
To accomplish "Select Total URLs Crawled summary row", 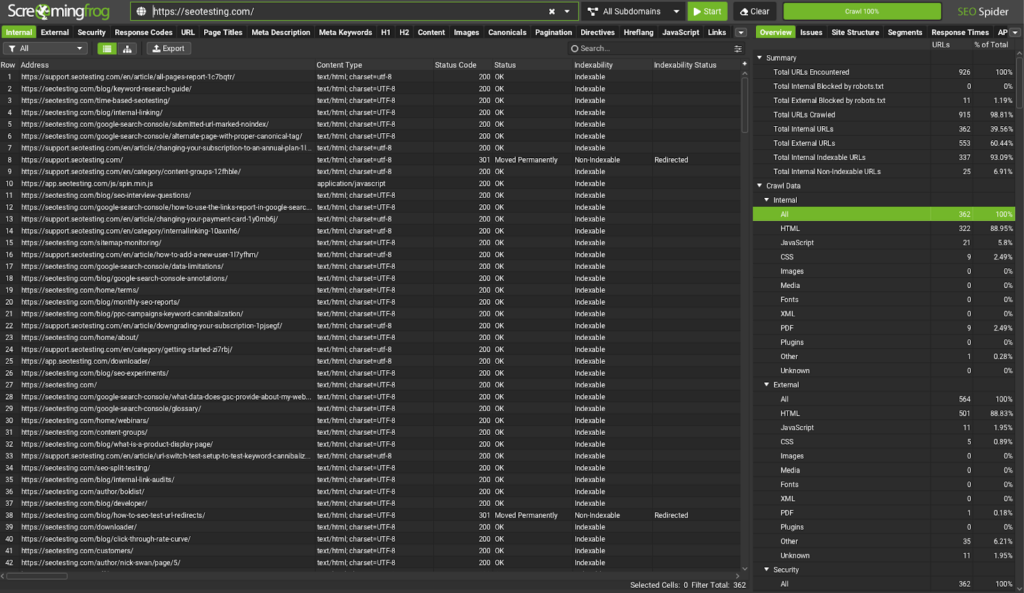I will (x=884, y=114).
